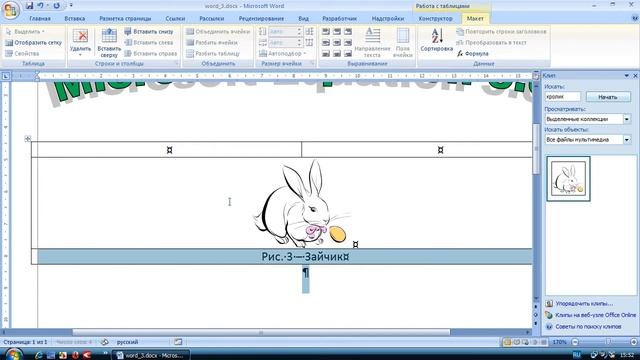
Task: Click the Начать search button
Action: pos(608,97)
